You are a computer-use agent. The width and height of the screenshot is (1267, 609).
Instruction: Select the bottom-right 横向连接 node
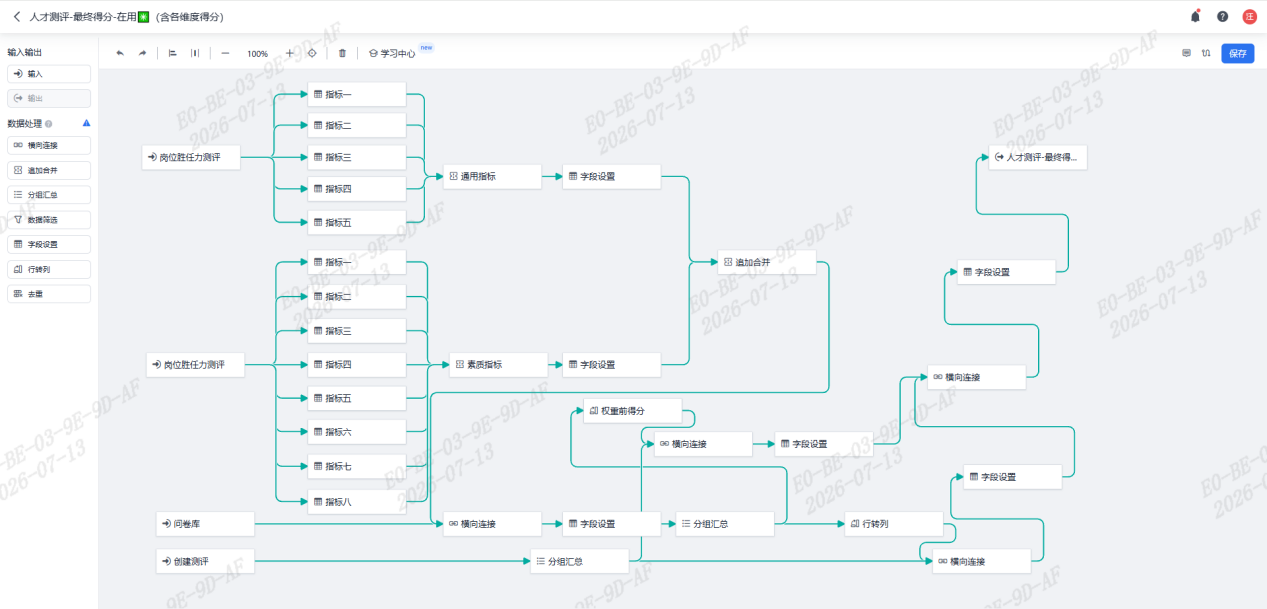pyautogui.click(x=981, y=561)
